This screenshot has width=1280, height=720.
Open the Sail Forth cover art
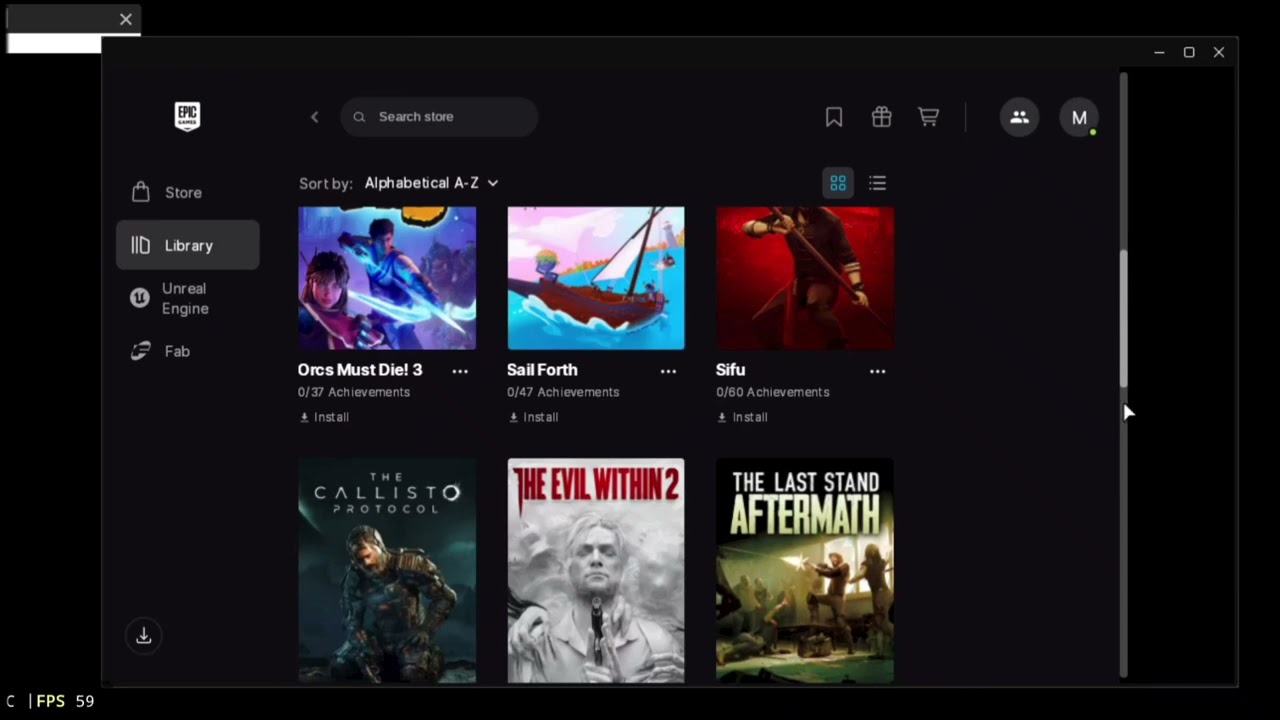click(x=596, y=278)
